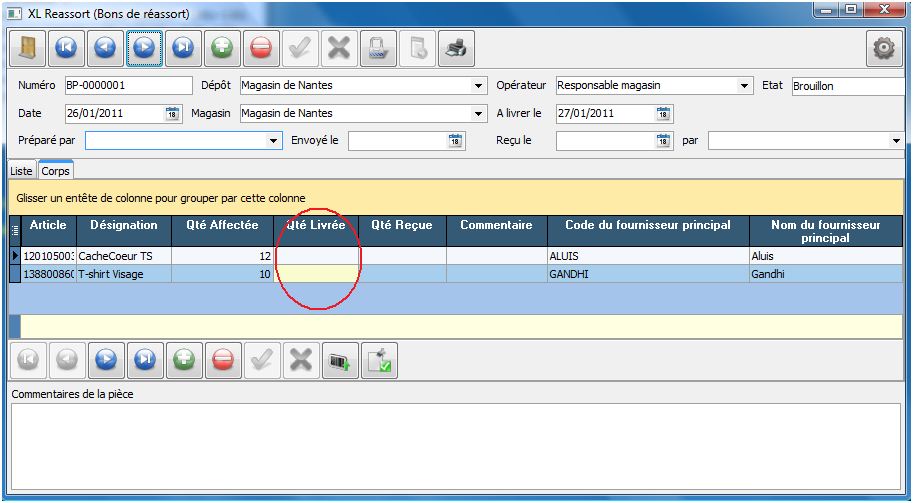Click the printer icon
Image resolution: width=913 pixels, height=503 pixels.
pos(456,48)
